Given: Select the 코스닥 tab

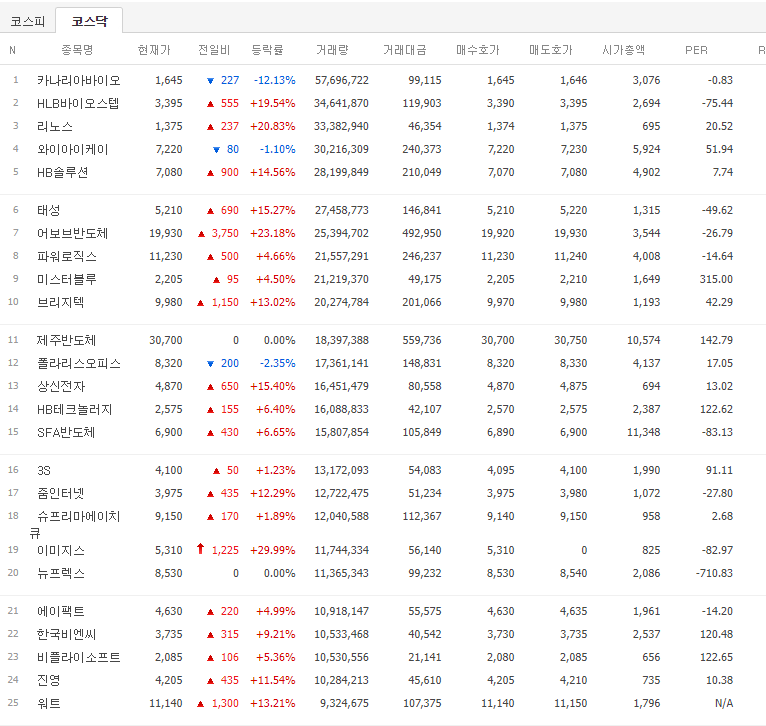Looking at the screenshot, I should [89, 21].
